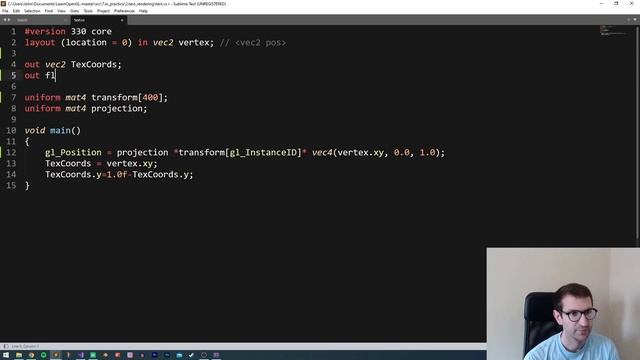The width and height of the screenshot is (640, 360).
Task: Open the Edit menu
Action: pos(16,11)
